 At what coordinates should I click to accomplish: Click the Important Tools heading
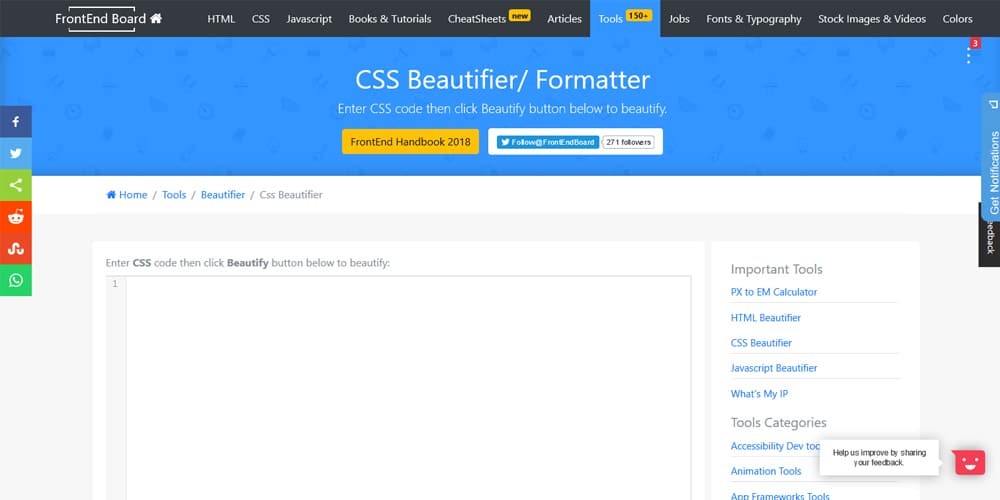[777, 269]
